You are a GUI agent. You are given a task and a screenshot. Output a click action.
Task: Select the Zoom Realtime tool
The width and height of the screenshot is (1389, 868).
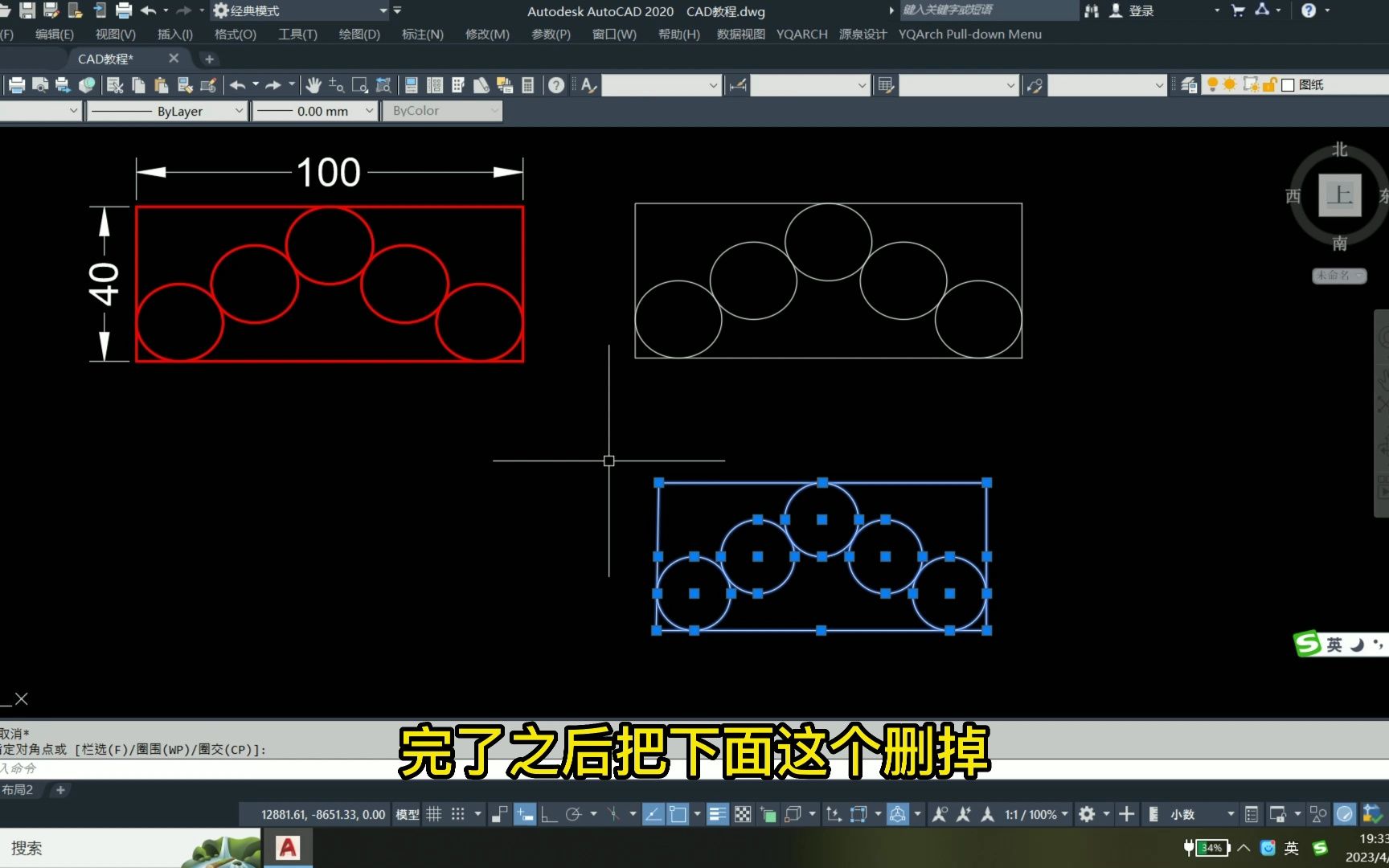point(336,85)
